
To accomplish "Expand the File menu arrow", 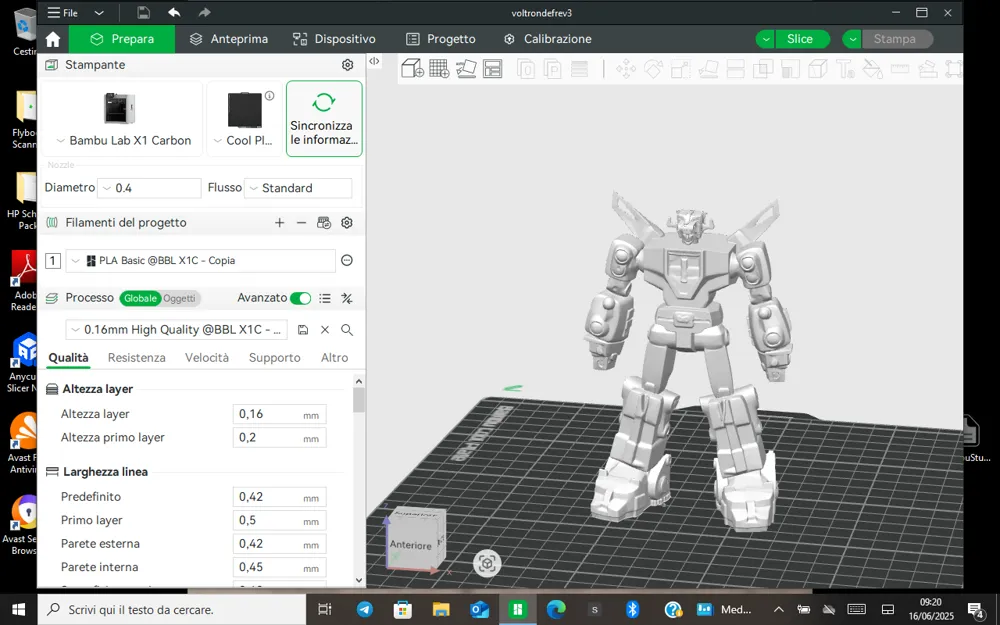I will point(99,13).
